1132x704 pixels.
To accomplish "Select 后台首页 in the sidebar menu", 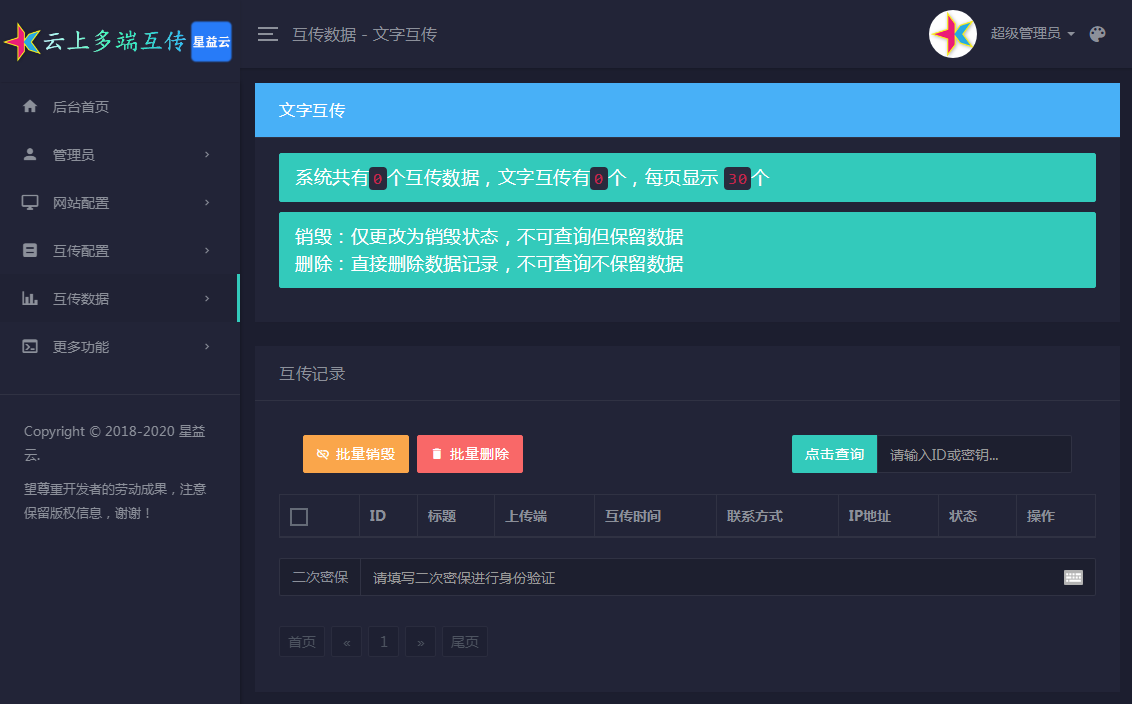I will pos(82,106).
